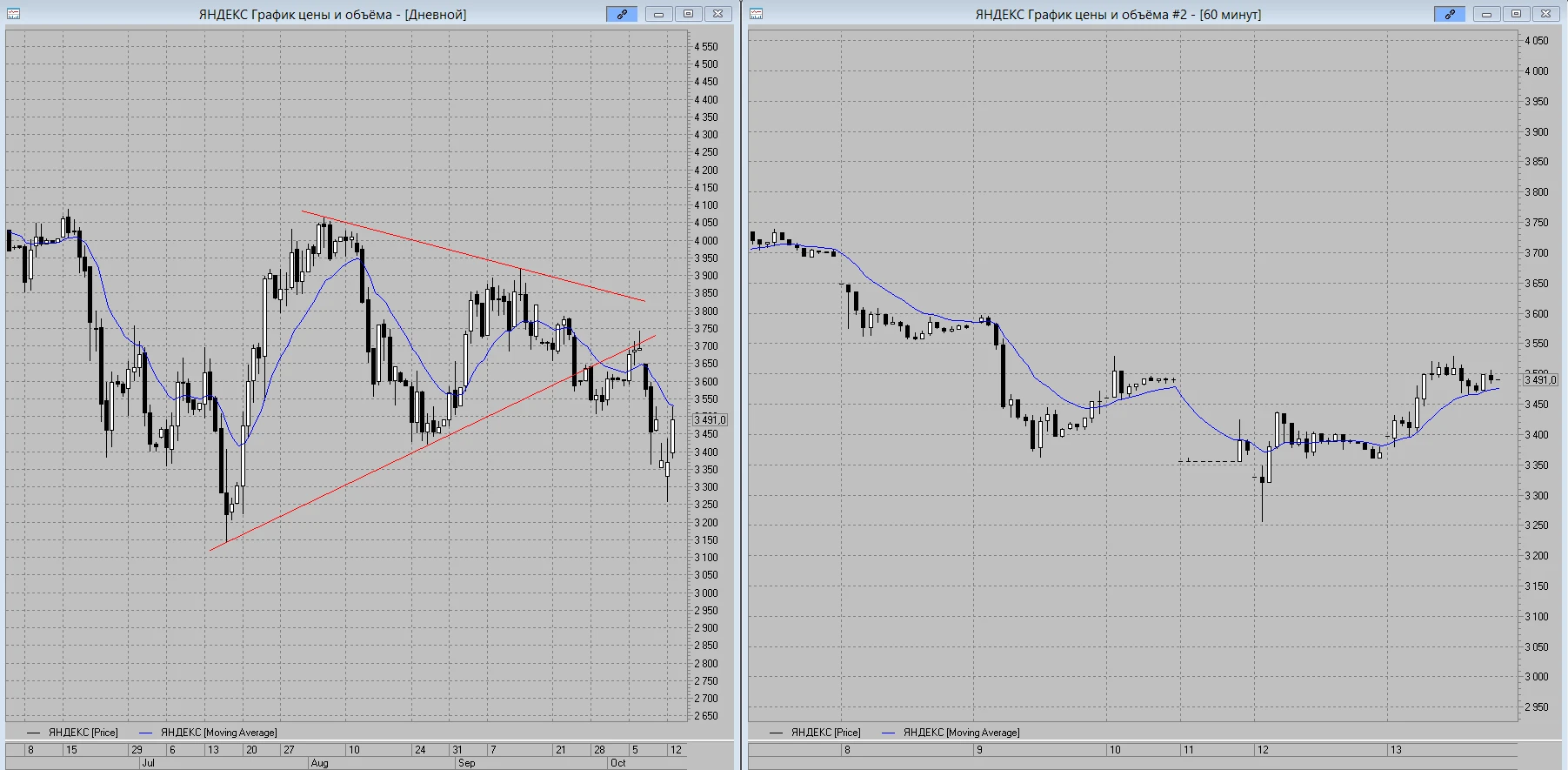Click ЯНДЕКС [Moving Average] legend in the 60-minute chart
The width and height of the screenshot is (1568, 770).
[x=950, y=733]
